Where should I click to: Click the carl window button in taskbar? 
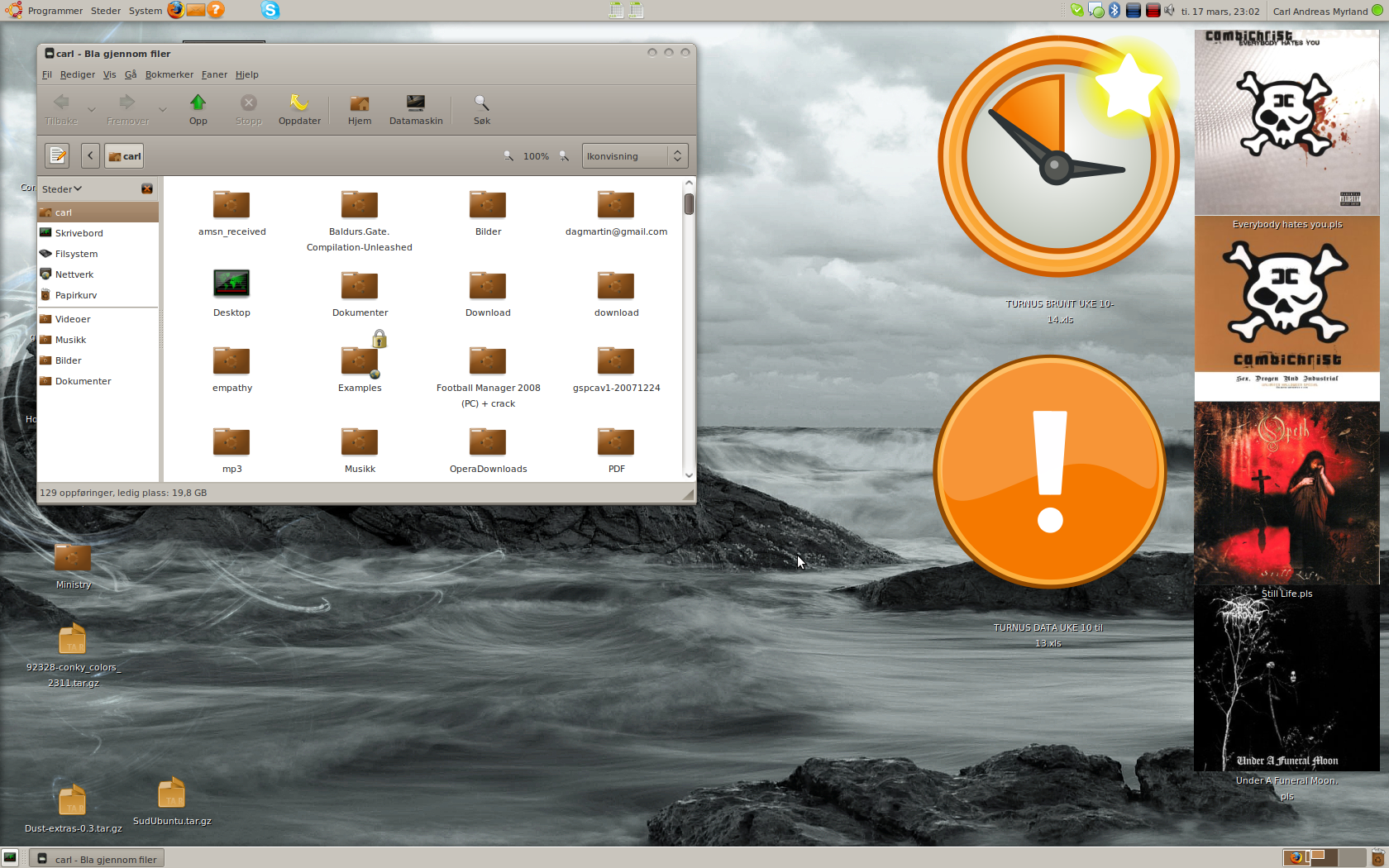(97, 859)
